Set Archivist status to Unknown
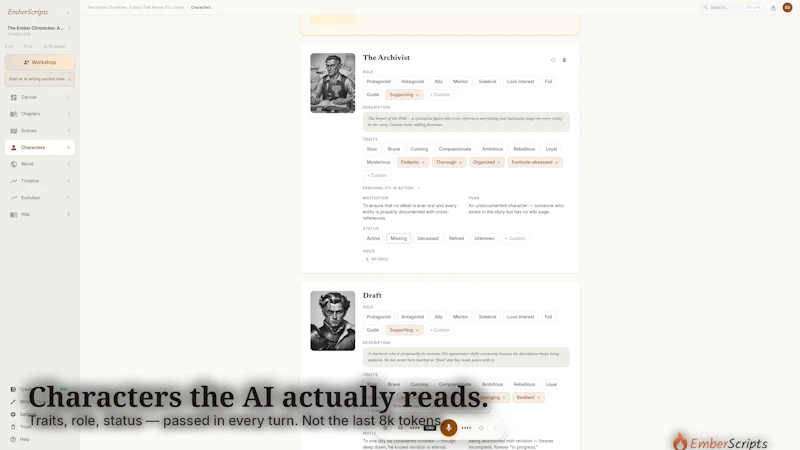 pyautogui.click(x=484, y=238)
